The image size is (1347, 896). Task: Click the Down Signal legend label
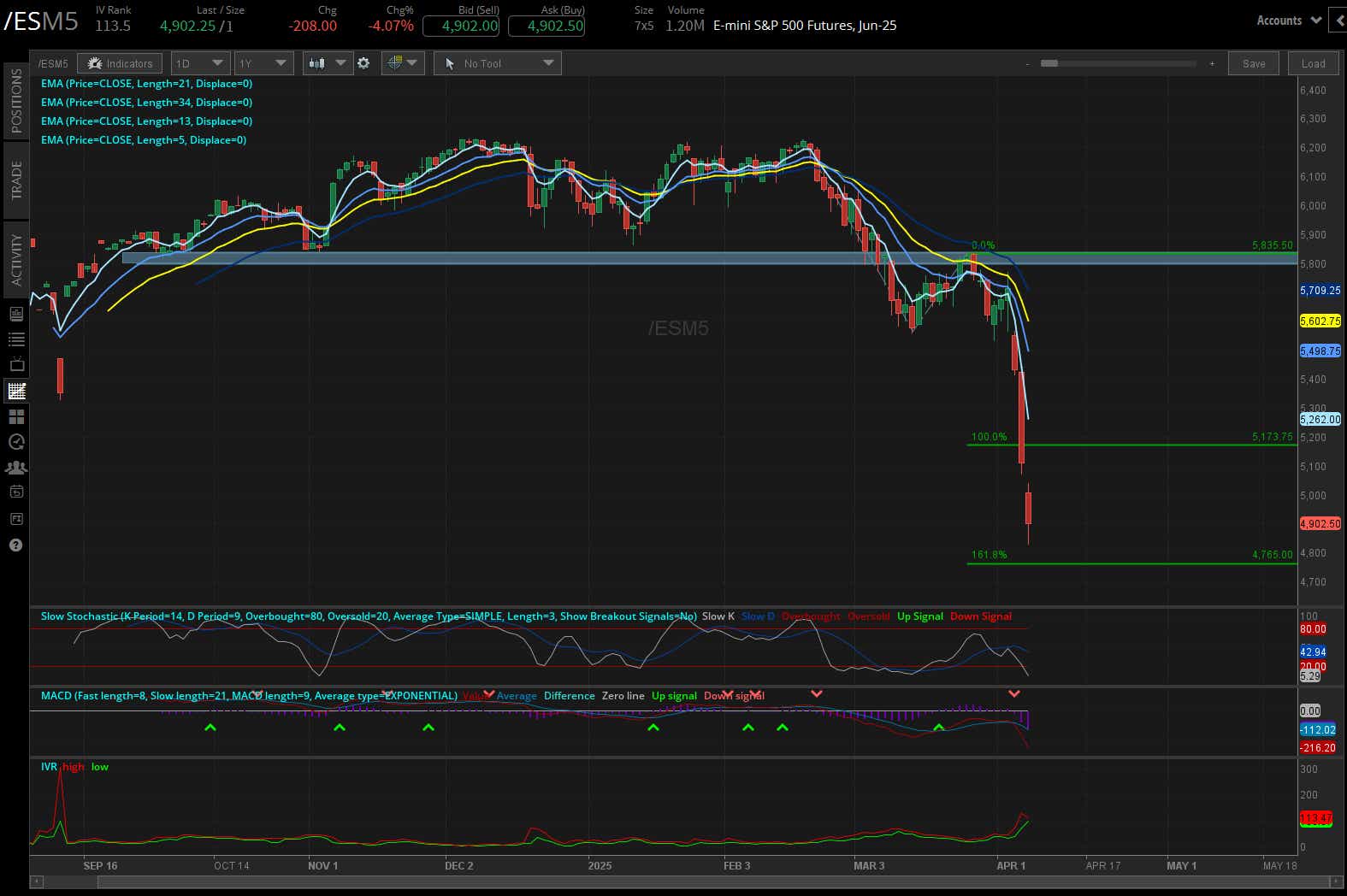981,616
